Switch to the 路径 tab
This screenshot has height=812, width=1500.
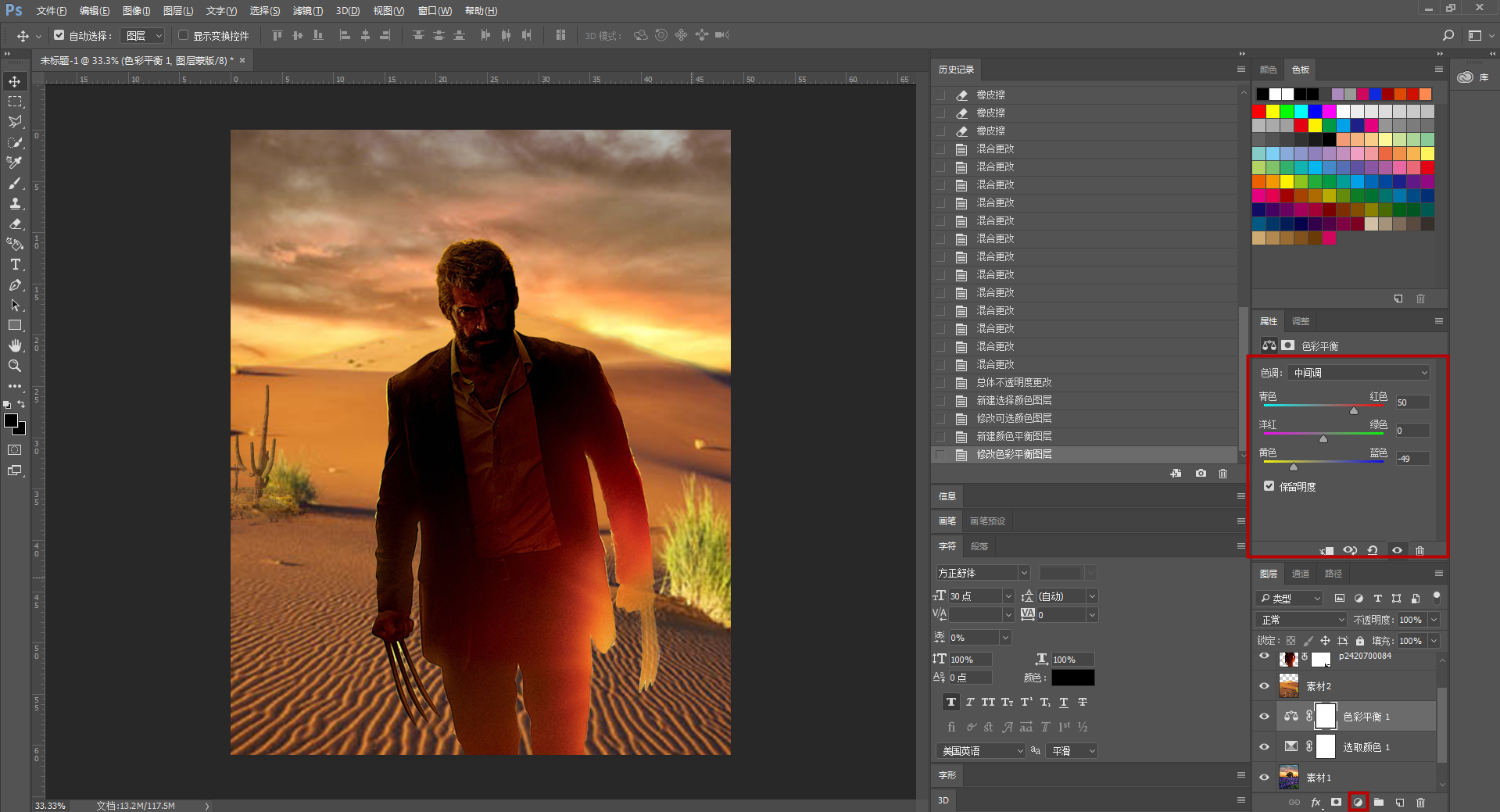1334,574
